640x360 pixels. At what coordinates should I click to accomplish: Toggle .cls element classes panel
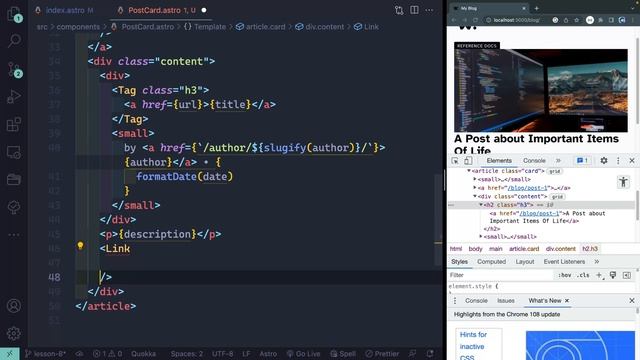click(x=583, y=275)
